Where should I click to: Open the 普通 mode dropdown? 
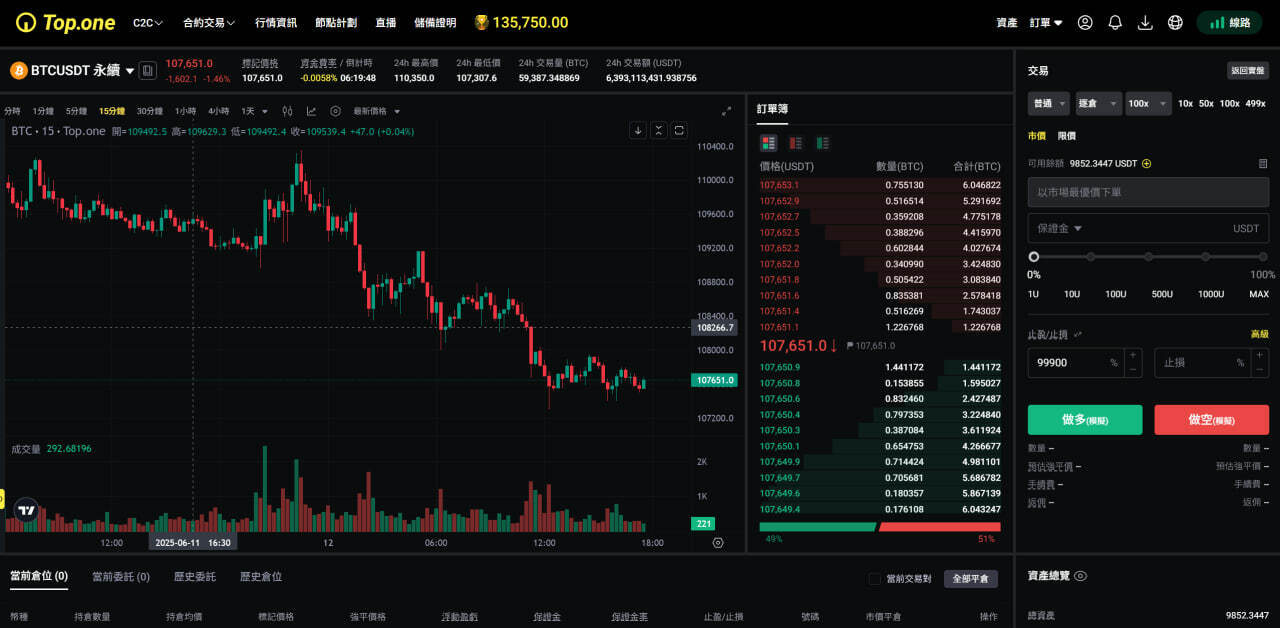click(1049, 103)
